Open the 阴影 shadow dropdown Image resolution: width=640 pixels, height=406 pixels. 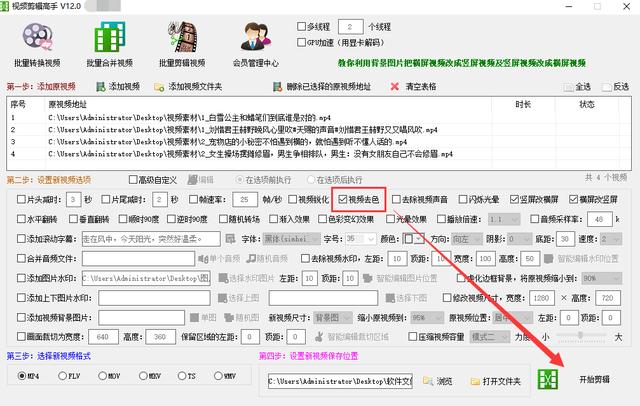pos(520,239)
